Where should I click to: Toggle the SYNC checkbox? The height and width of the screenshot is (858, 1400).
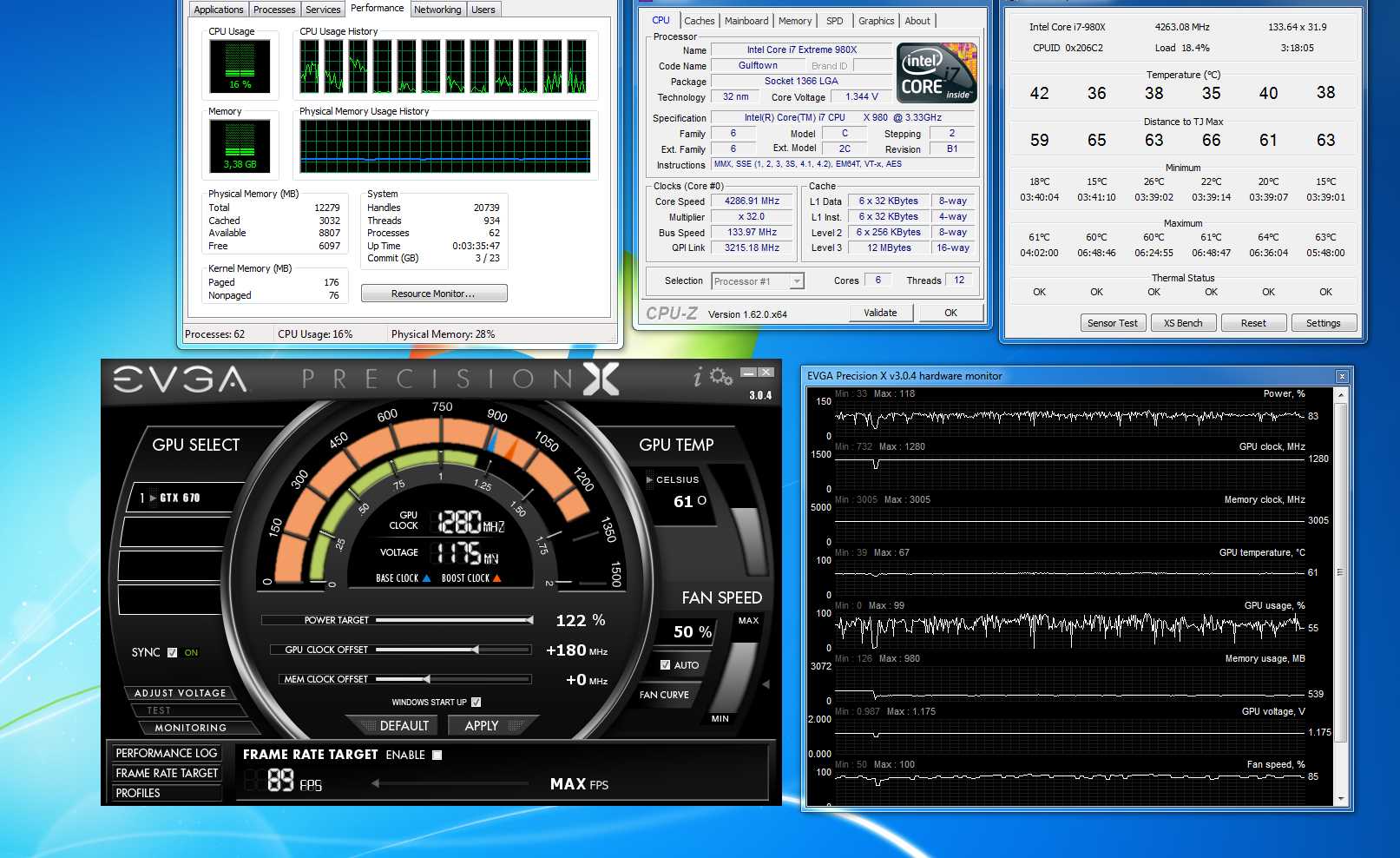click(172, 652)
